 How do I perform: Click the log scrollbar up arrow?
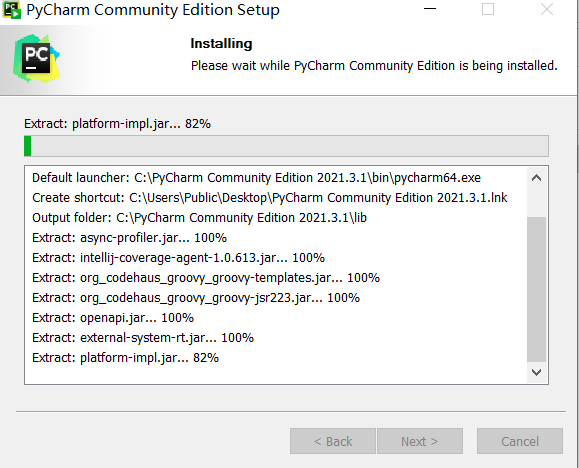pos(536,178)
